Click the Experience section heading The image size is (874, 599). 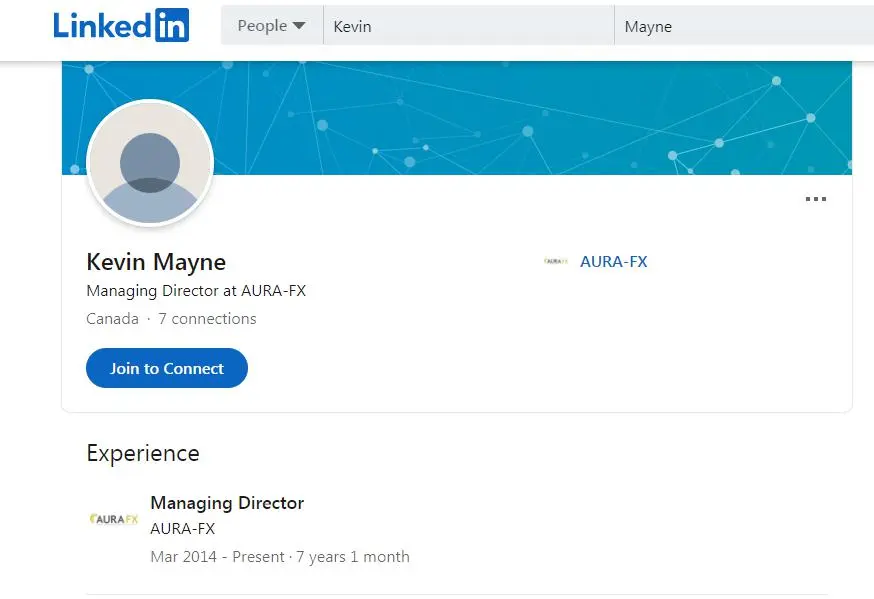tap(143, 453)
